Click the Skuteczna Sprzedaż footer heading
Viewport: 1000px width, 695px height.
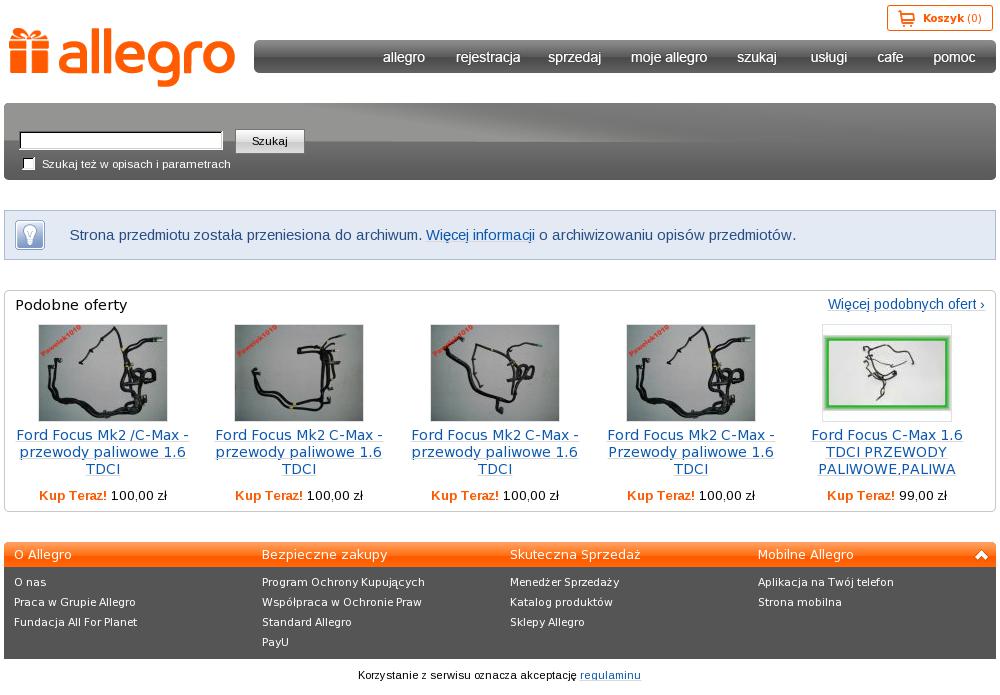coord(575,555)
